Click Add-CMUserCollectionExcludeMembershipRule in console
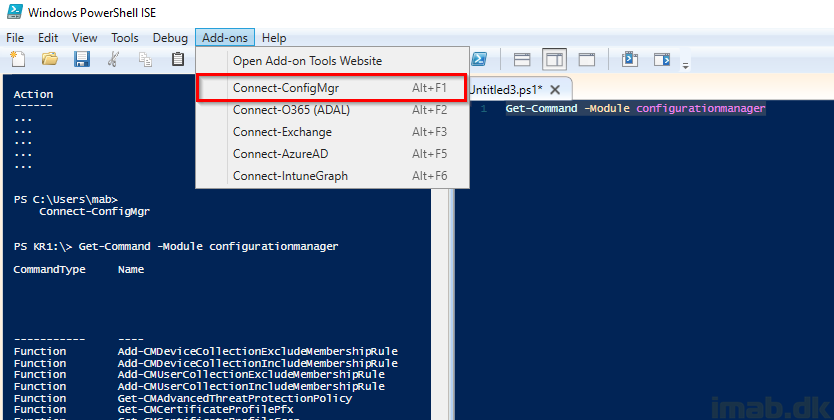The width and height of the screenshot is (834, 420). pos(251,374)
